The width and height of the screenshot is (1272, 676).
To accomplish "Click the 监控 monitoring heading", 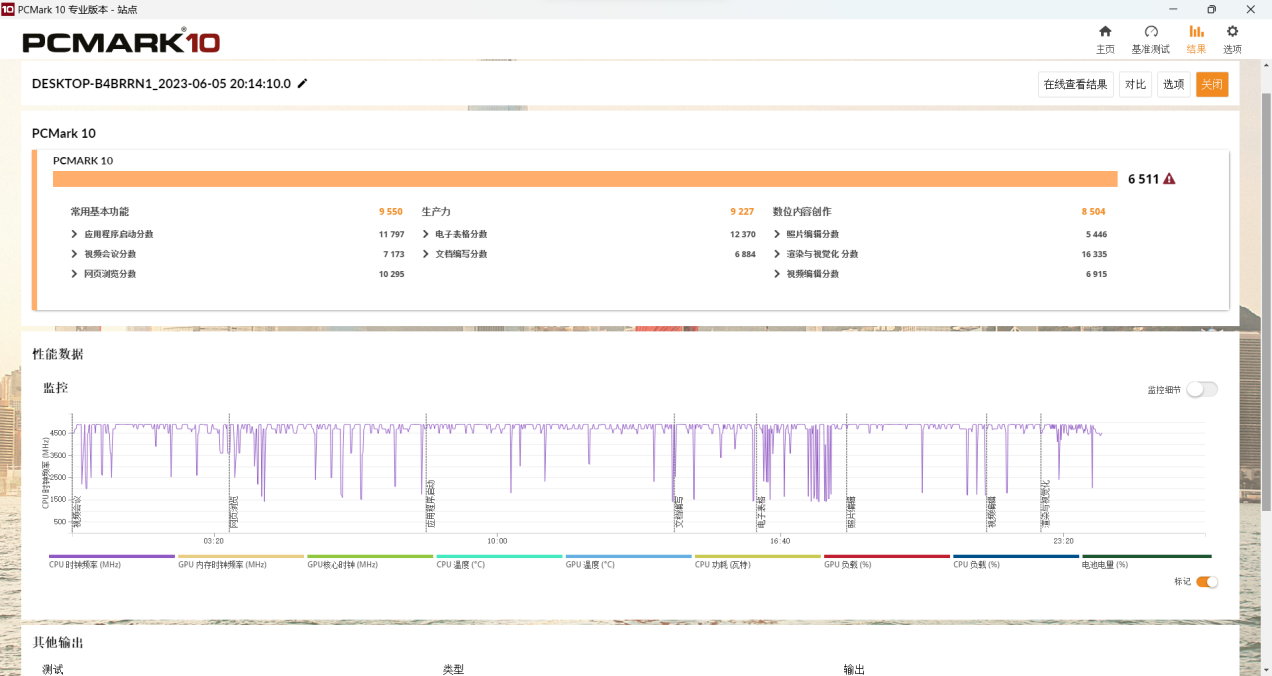I will (56, 387).
